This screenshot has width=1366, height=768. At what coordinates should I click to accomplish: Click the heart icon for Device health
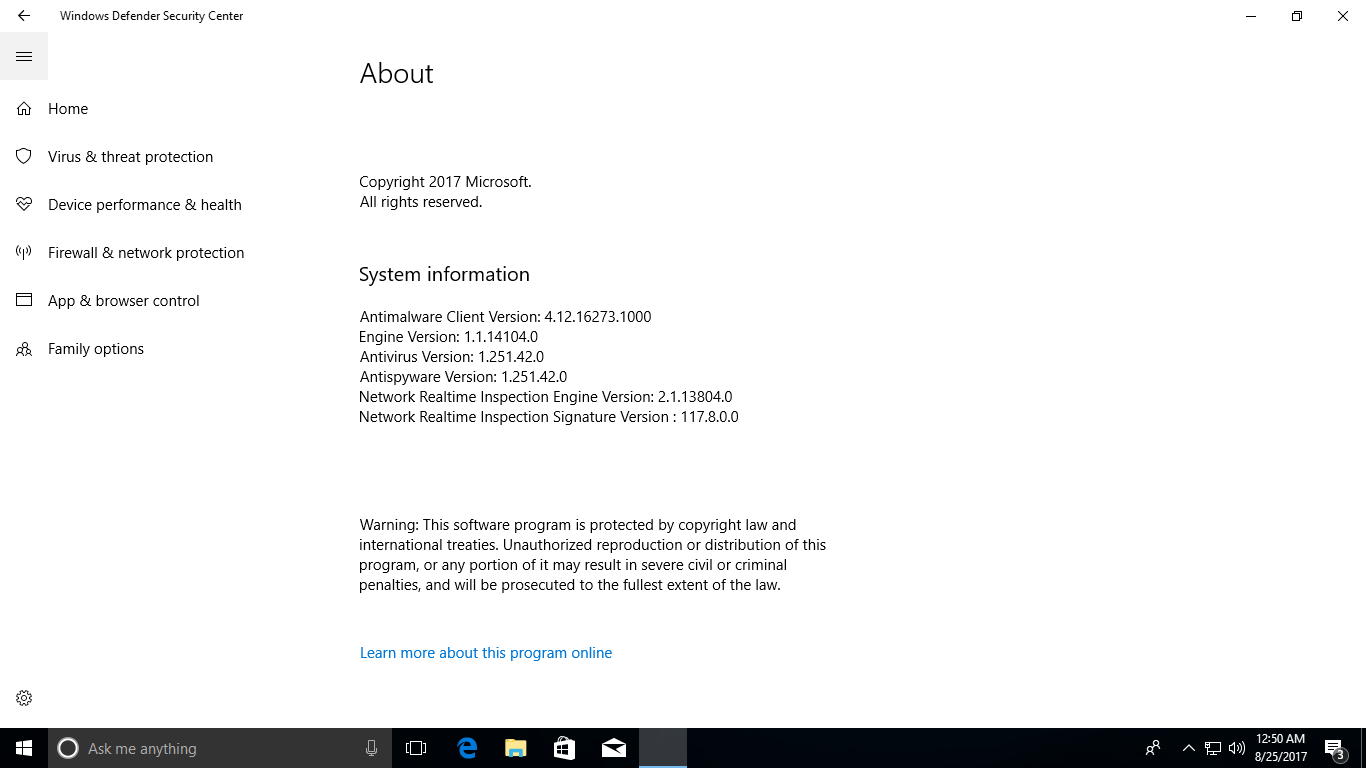pos(24,205)
